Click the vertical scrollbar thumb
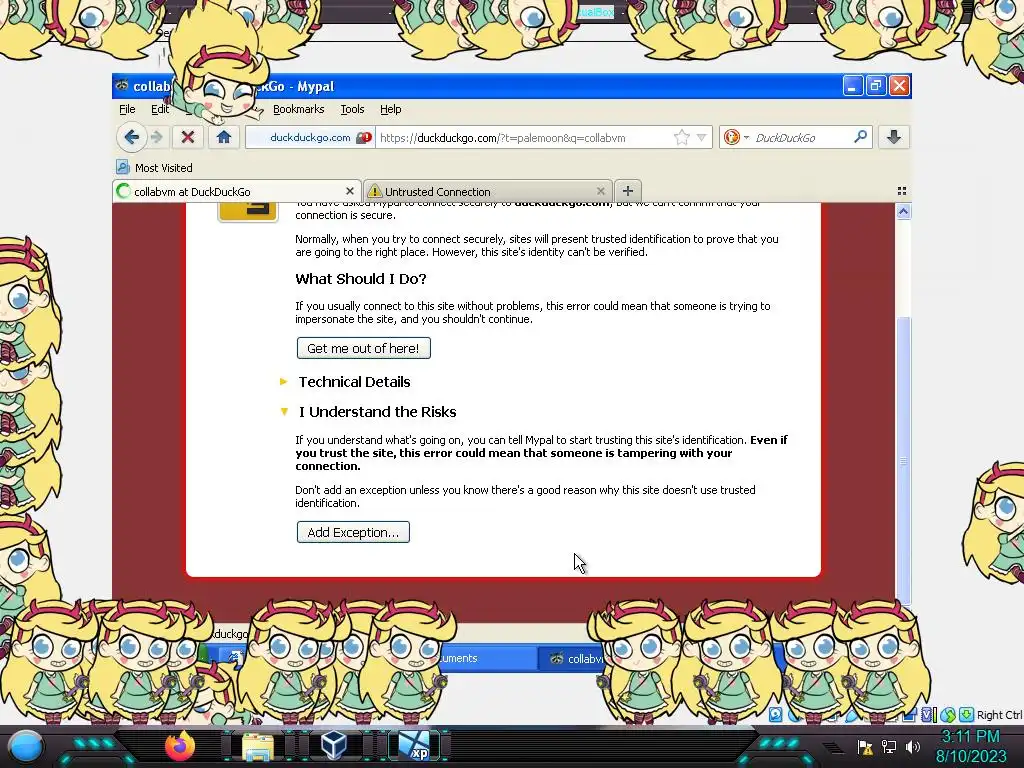Viewport: 1024px width, 768px height. pos(903,461)
